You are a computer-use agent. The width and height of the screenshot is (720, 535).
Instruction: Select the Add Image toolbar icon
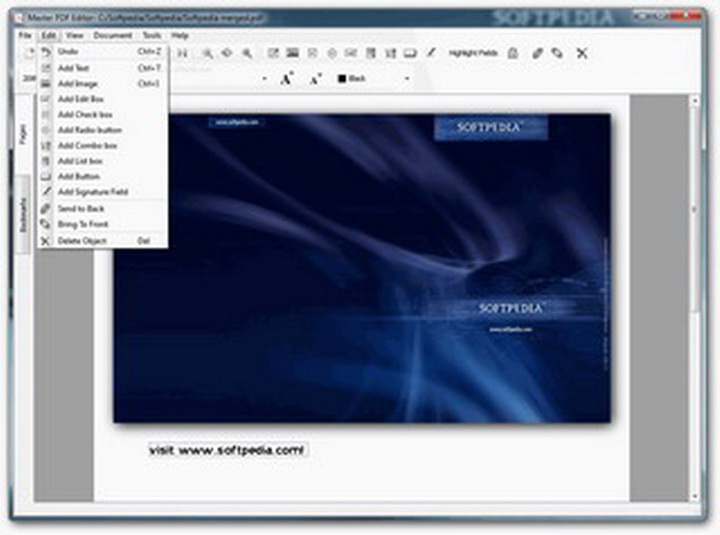pos(292,53)
